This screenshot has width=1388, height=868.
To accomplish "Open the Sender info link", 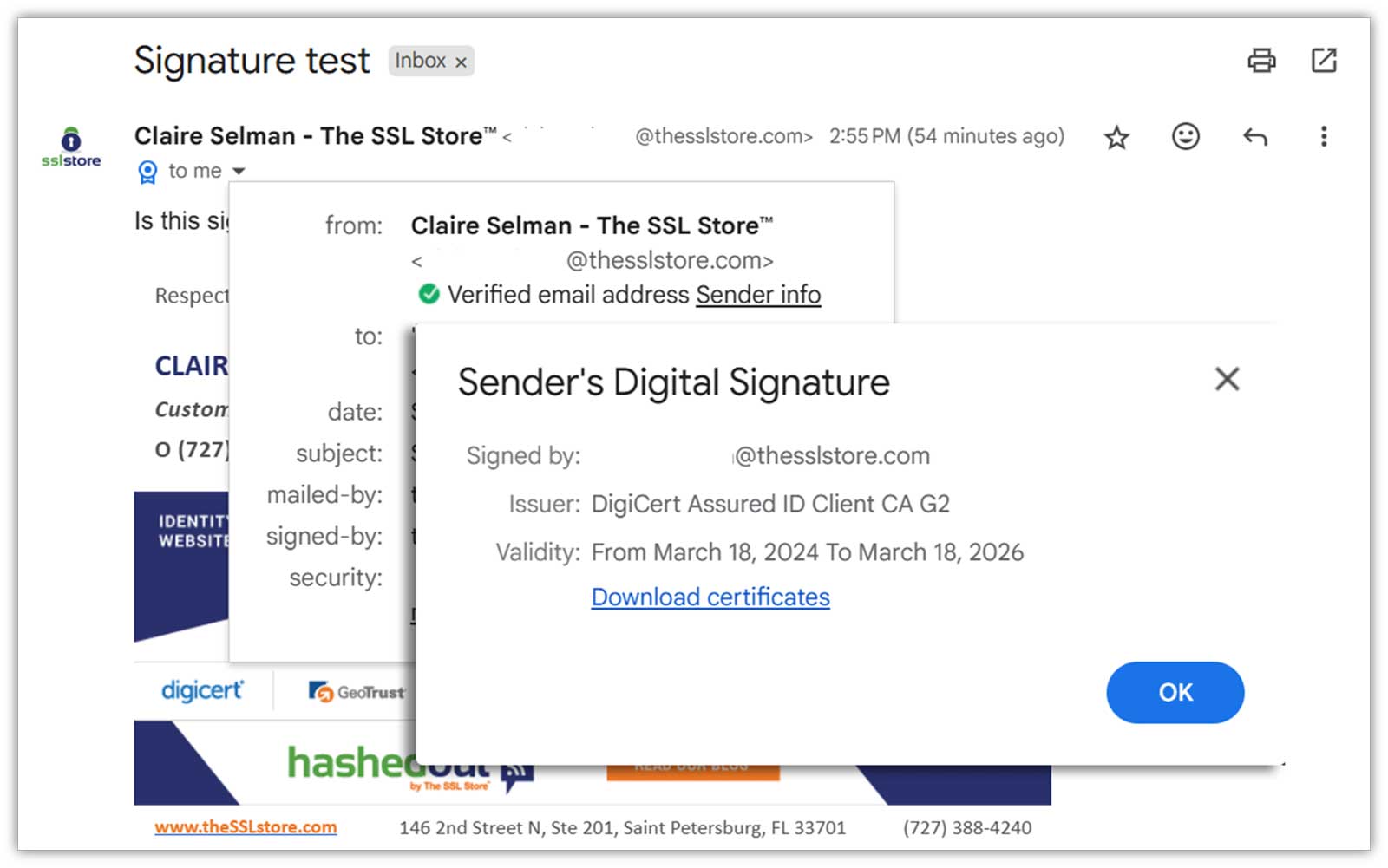I will click(758, 294).
